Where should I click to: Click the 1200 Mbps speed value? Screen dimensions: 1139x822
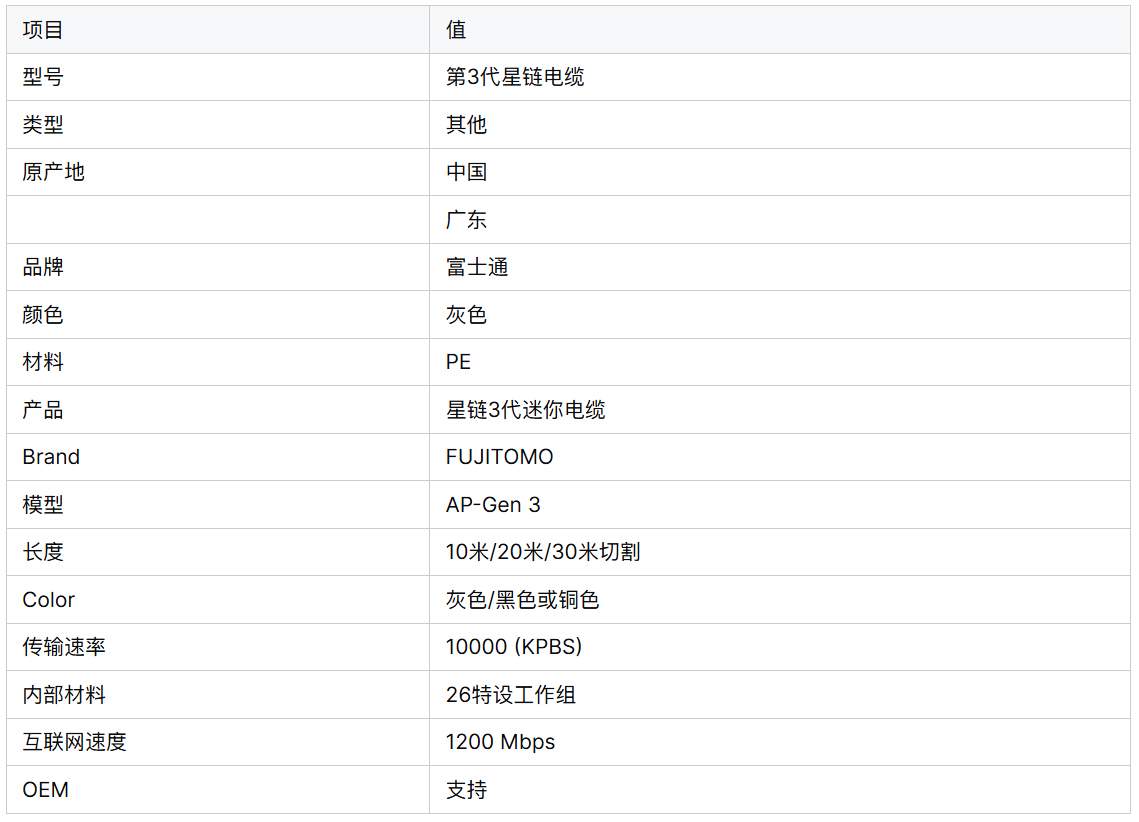point(500,742)
